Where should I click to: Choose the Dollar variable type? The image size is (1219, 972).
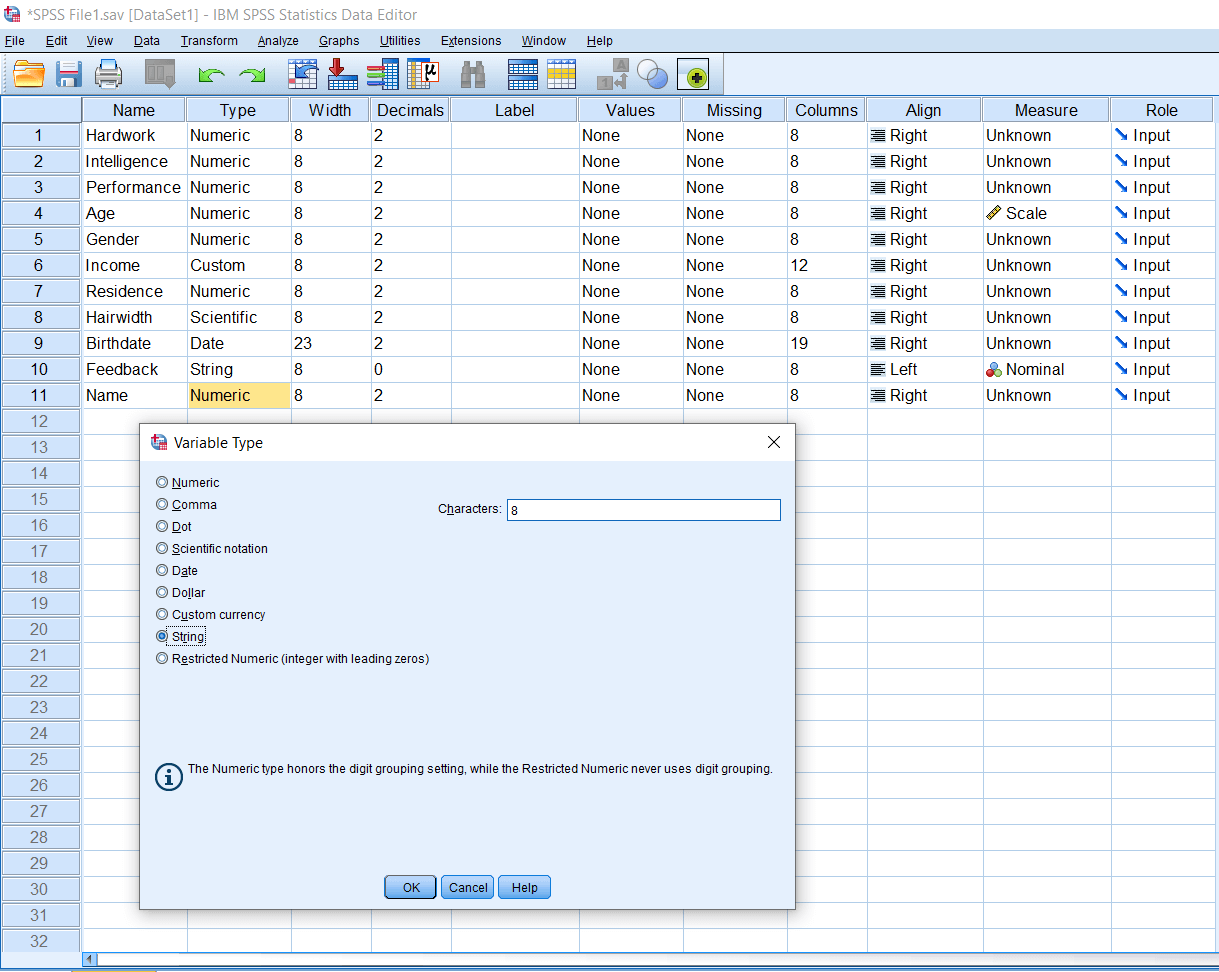[x=161, y=592]
